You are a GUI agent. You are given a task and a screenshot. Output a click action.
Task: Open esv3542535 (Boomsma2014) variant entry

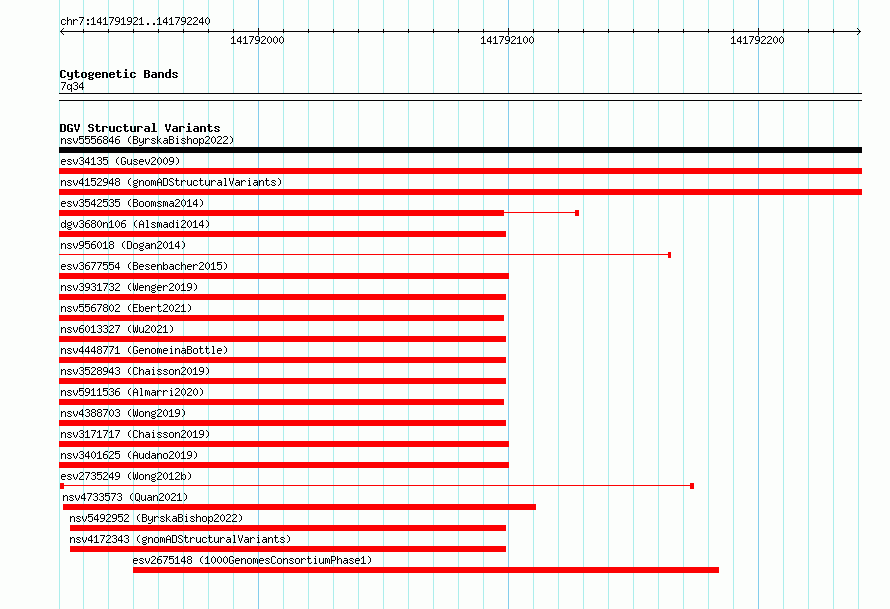[132, 203]
